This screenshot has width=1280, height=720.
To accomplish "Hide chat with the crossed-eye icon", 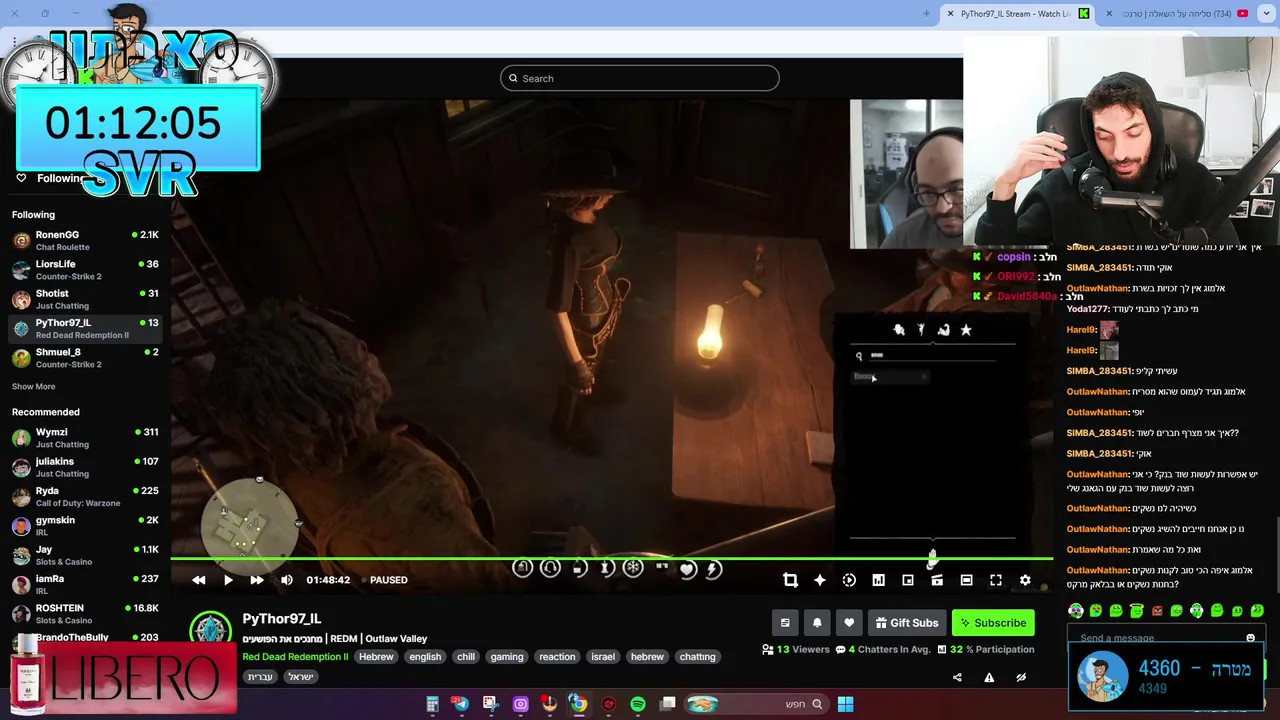I will [x=1021, y=677].
